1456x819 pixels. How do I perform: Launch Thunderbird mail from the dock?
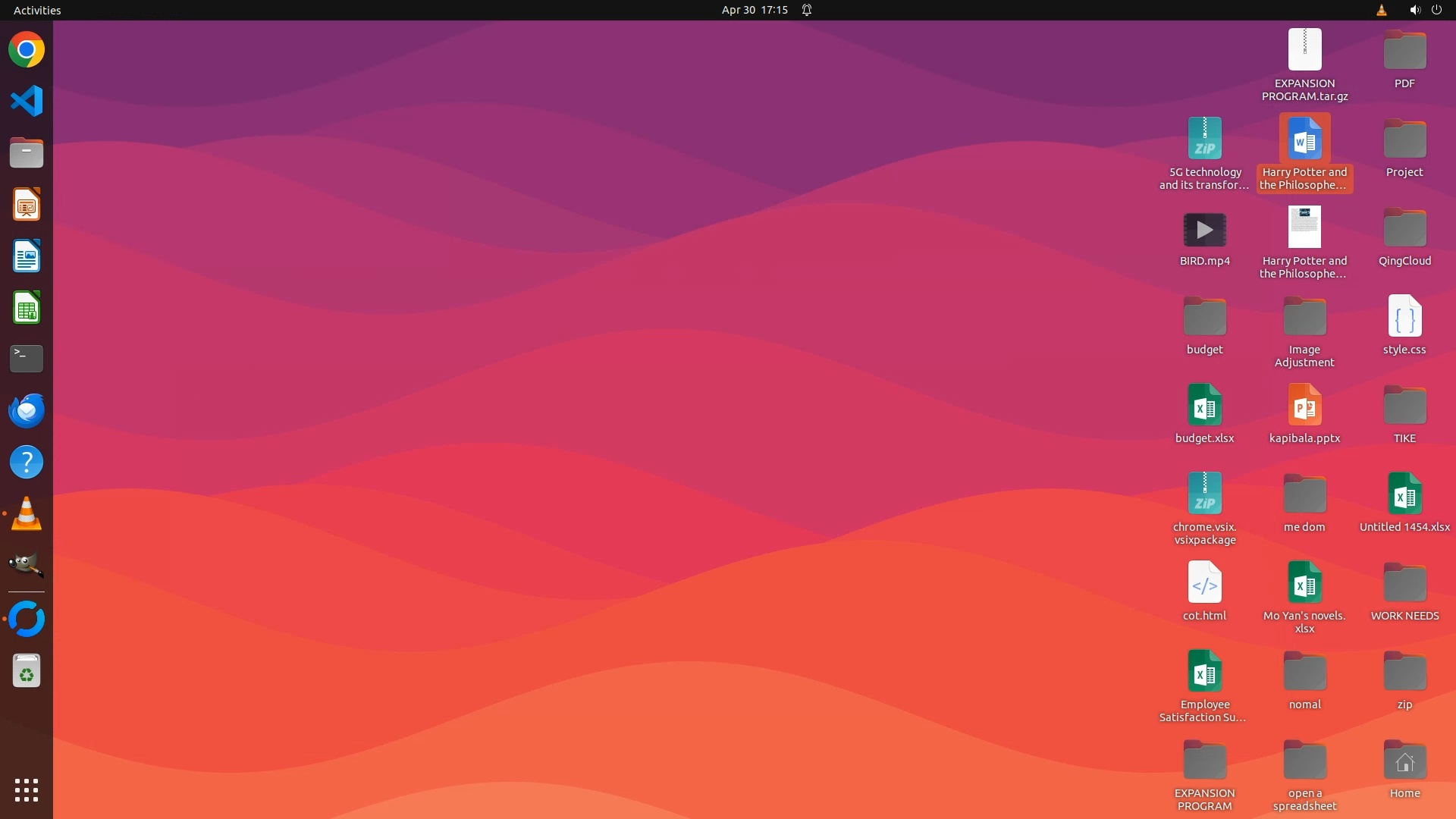click(x=27, y=410)
